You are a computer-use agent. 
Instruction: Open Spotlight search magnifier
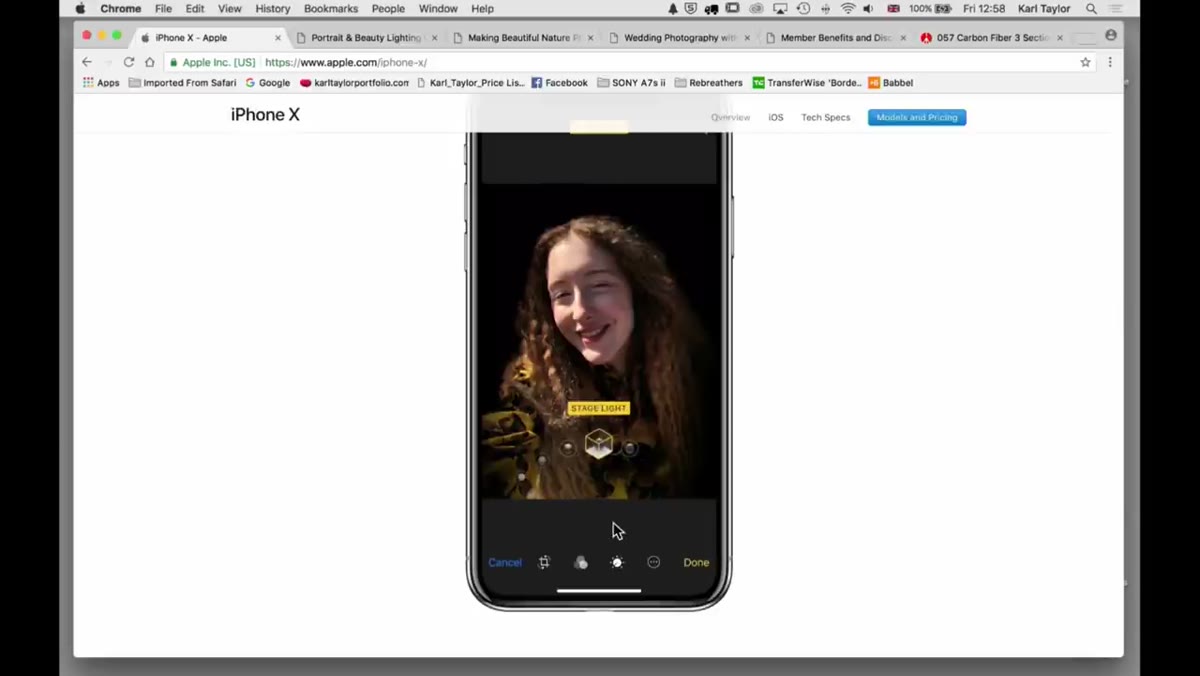click(x=1091, y=9)
